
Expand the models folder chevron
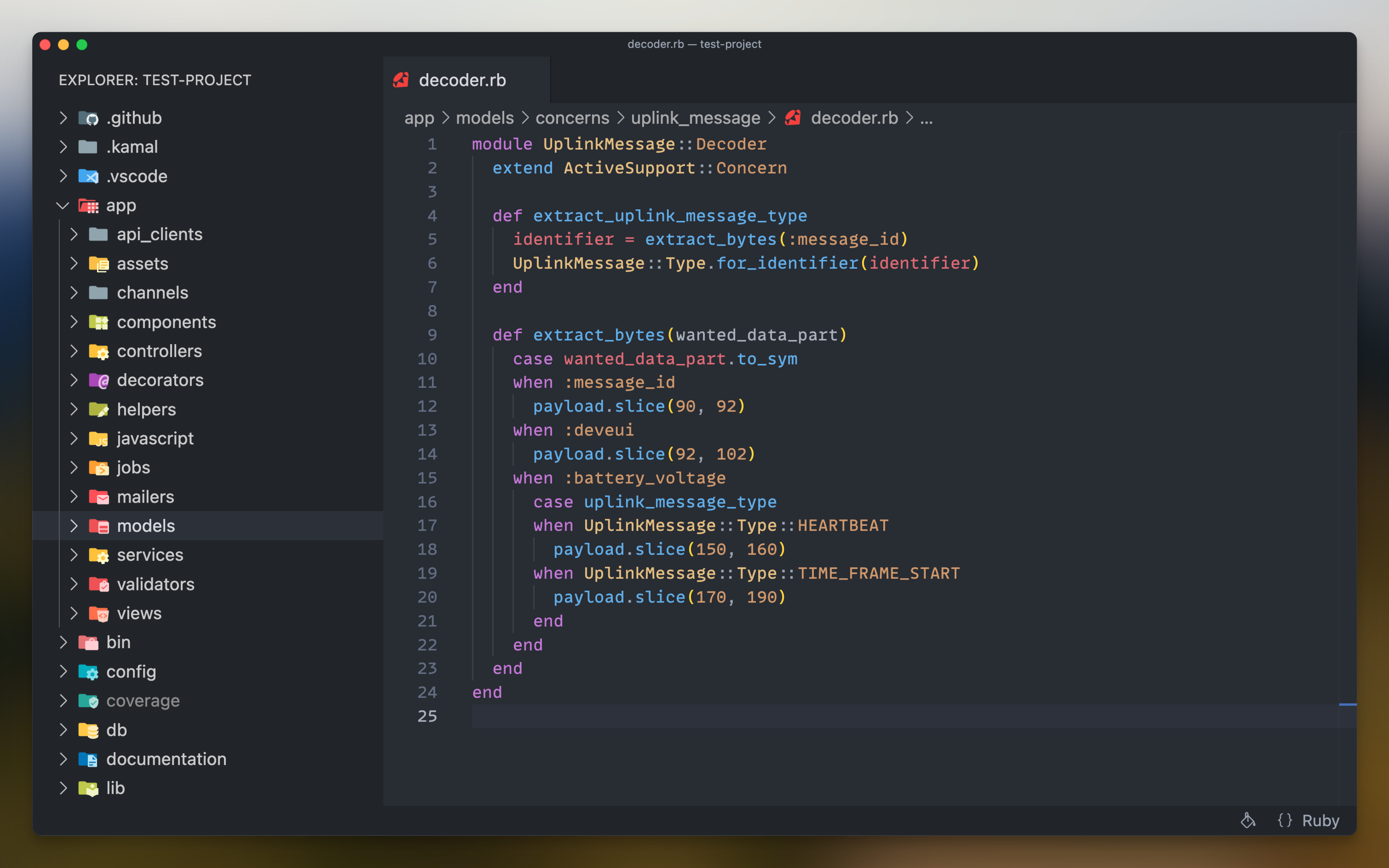[x=74, y=526]
